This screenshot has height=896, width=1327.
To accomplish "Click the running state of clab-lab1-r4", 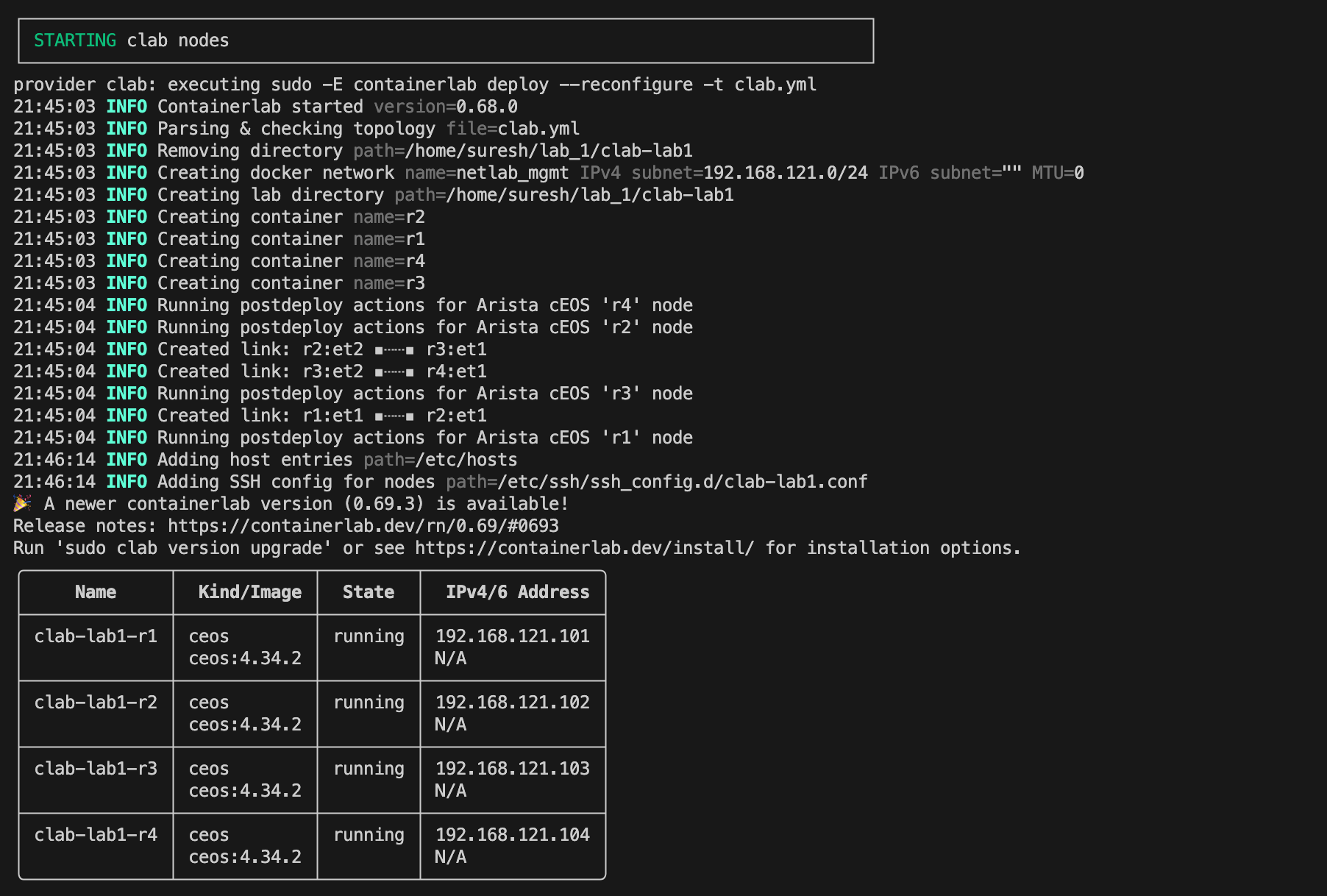I will pyautogui.click(x=369, y=835).
